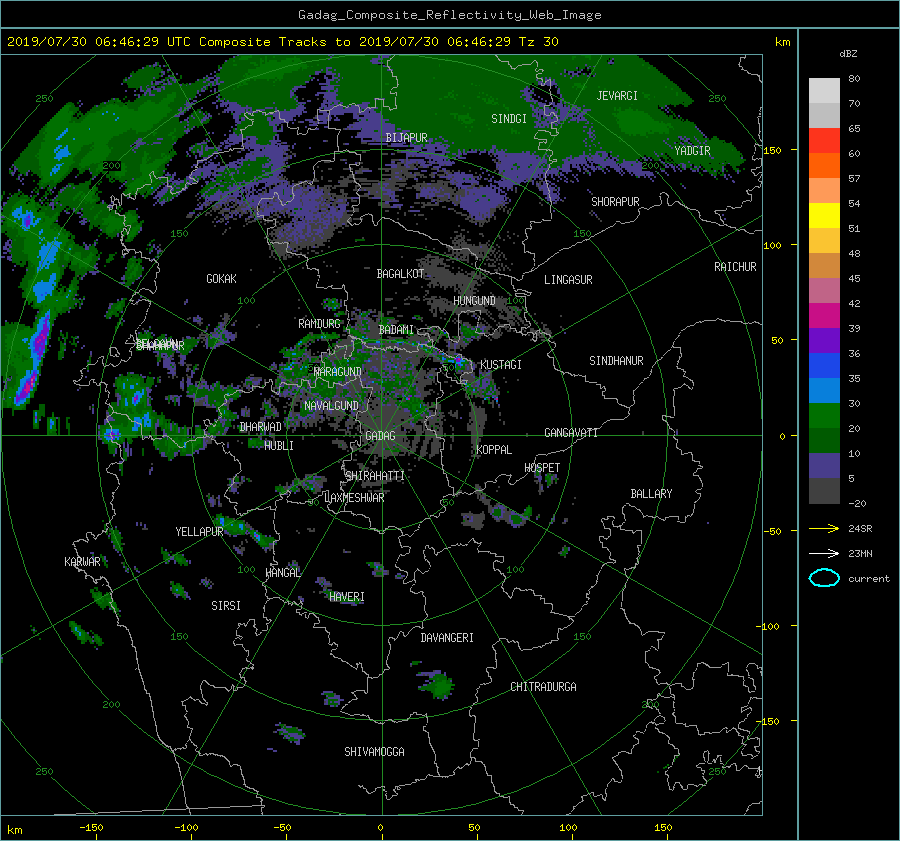Select the HOSPET label
Viewport: 900px width, 841px height.
click(x=542, y=468)
